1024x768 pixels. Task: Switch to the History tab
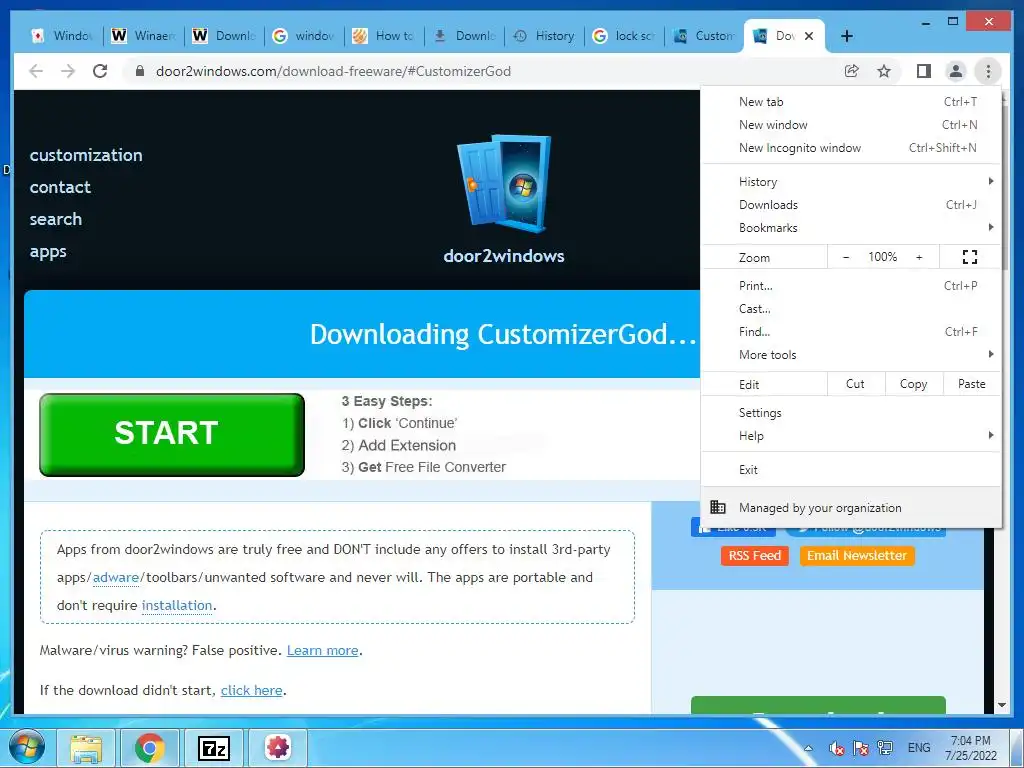click(x=544, y=36)
